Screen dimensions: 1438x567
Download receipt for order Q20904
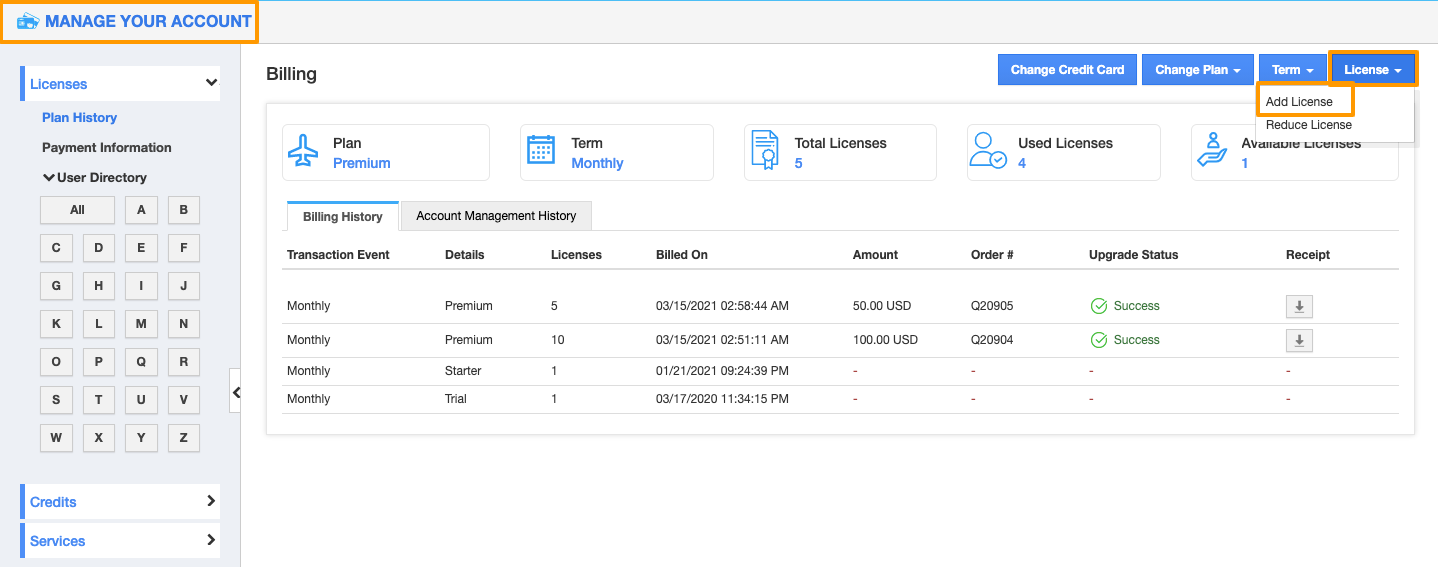tap(1298, 341)
